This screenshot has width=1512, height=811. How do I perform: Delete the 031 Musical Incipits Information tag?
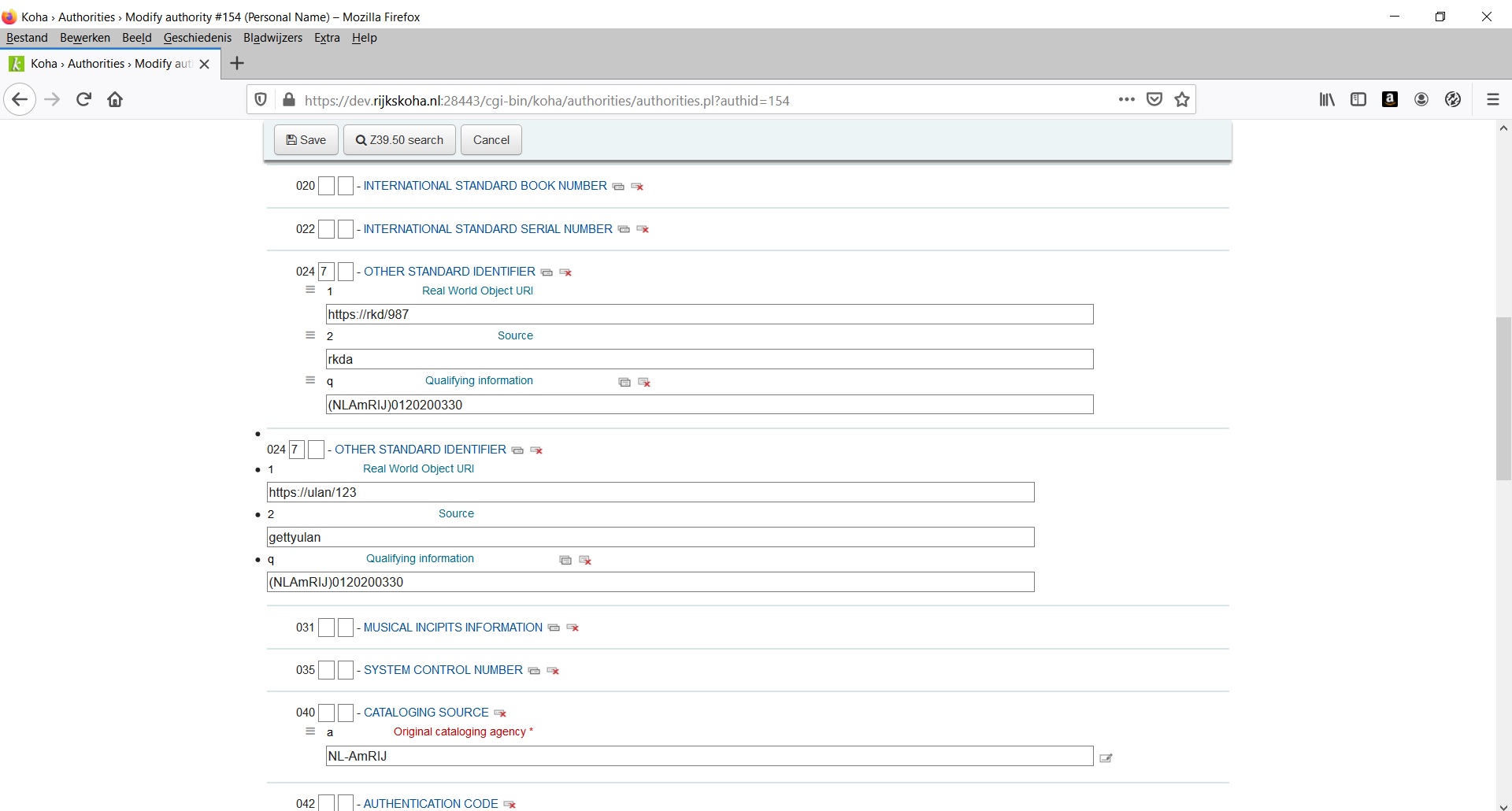point(573,628)
